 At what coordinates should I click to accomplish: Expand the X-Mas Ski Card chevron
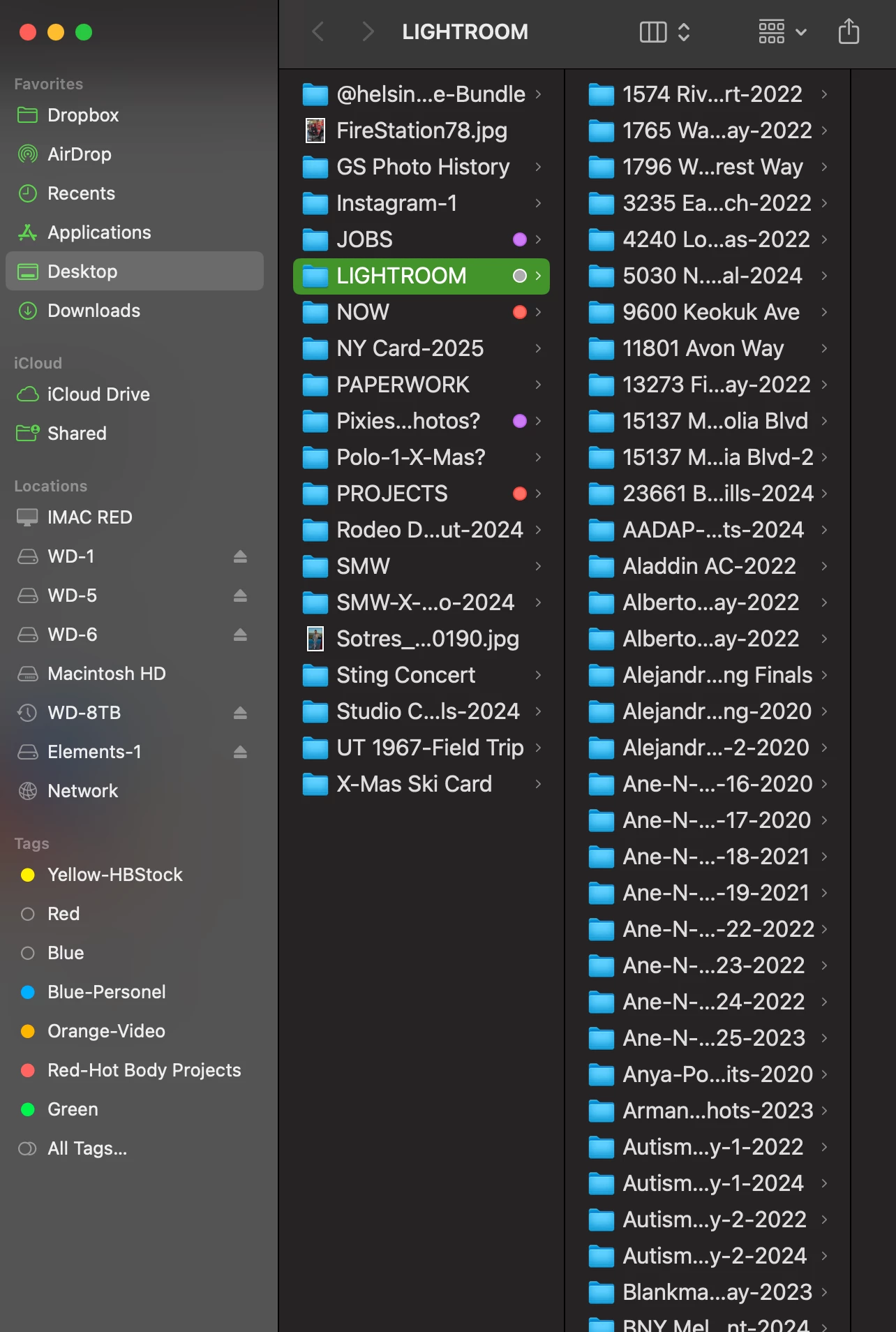tap(538, 784)
